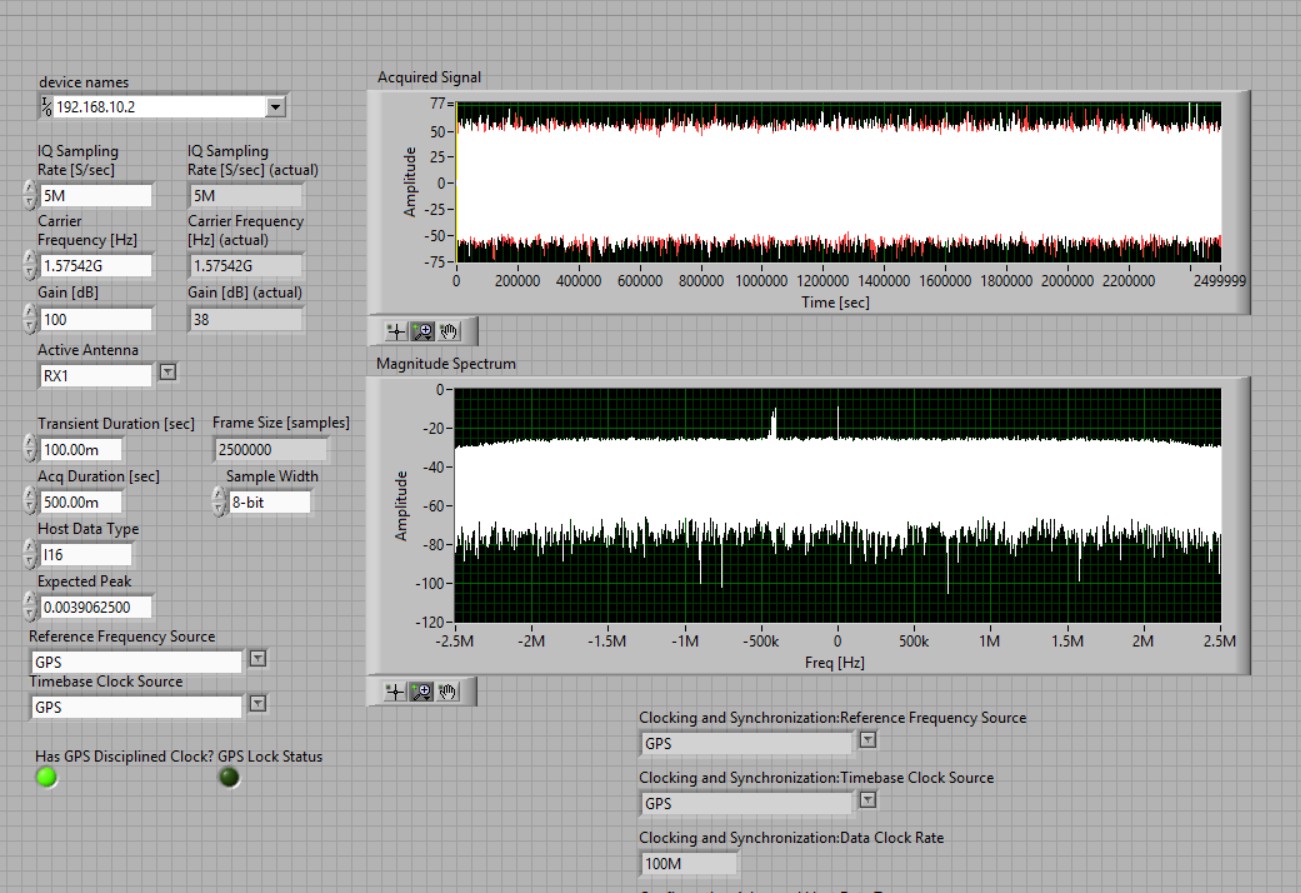Click the Magnitude Spectrum graph plot area
1301x893 pixels.
pyautogui.click(x=838, y=506)
